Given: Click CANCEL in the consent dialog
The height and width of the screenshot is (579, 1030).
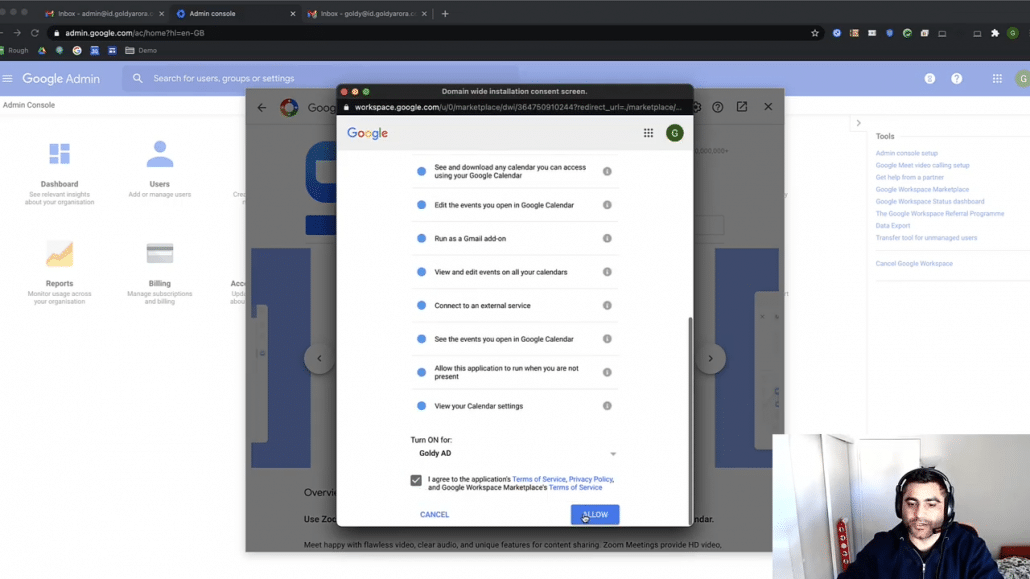Looking at the screenshot, I should 434,515.
